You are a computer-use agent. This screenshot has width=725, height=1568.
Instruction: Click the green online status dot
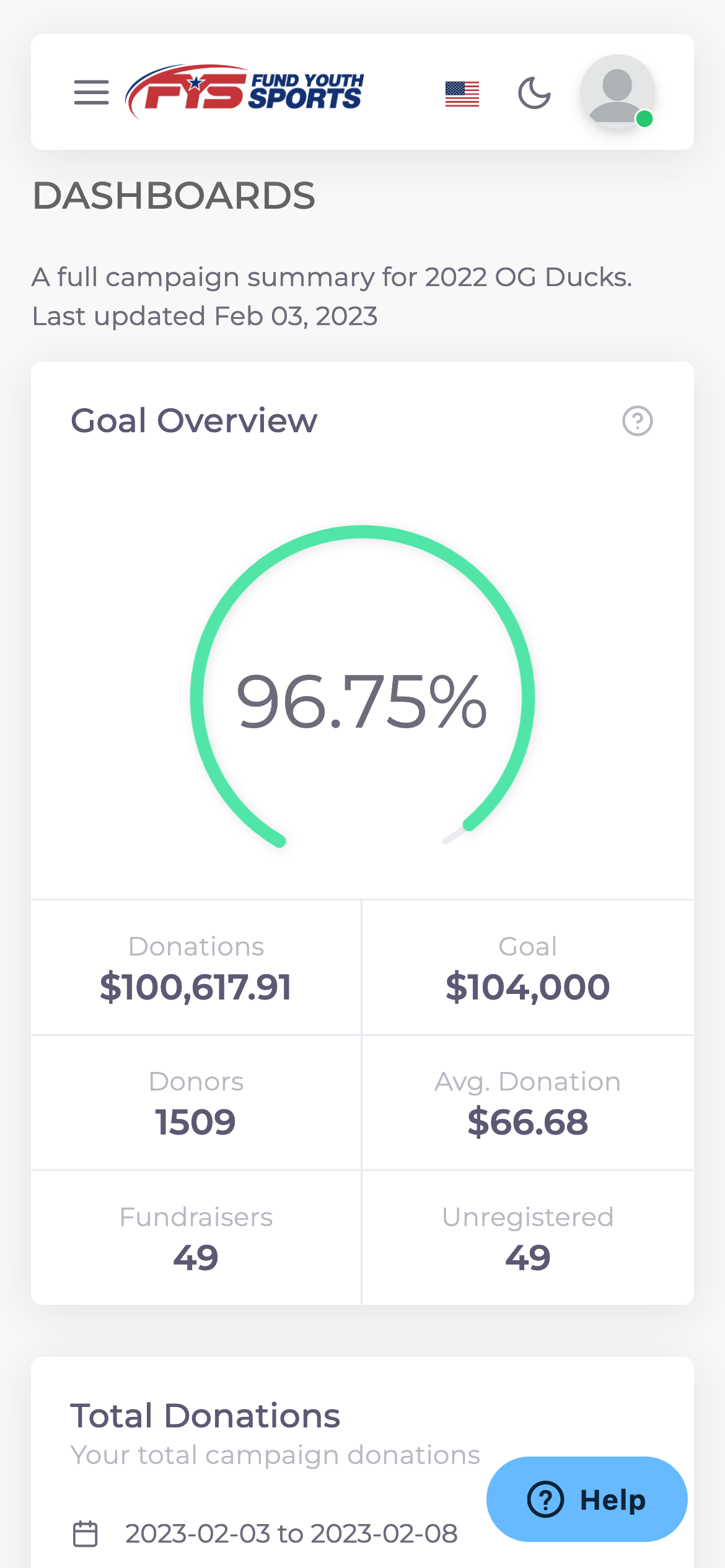644,118
